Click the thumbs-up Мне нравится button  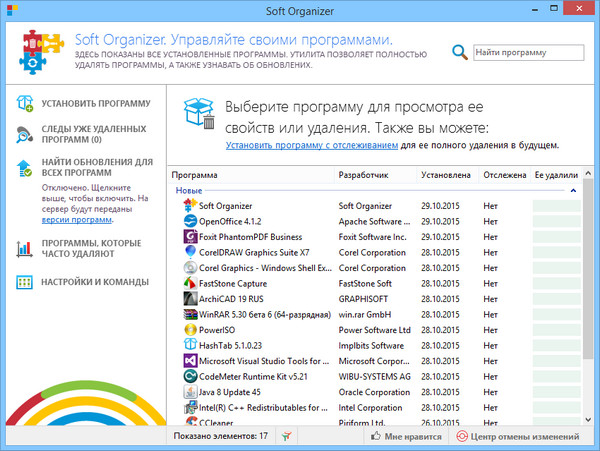[407, 436]
